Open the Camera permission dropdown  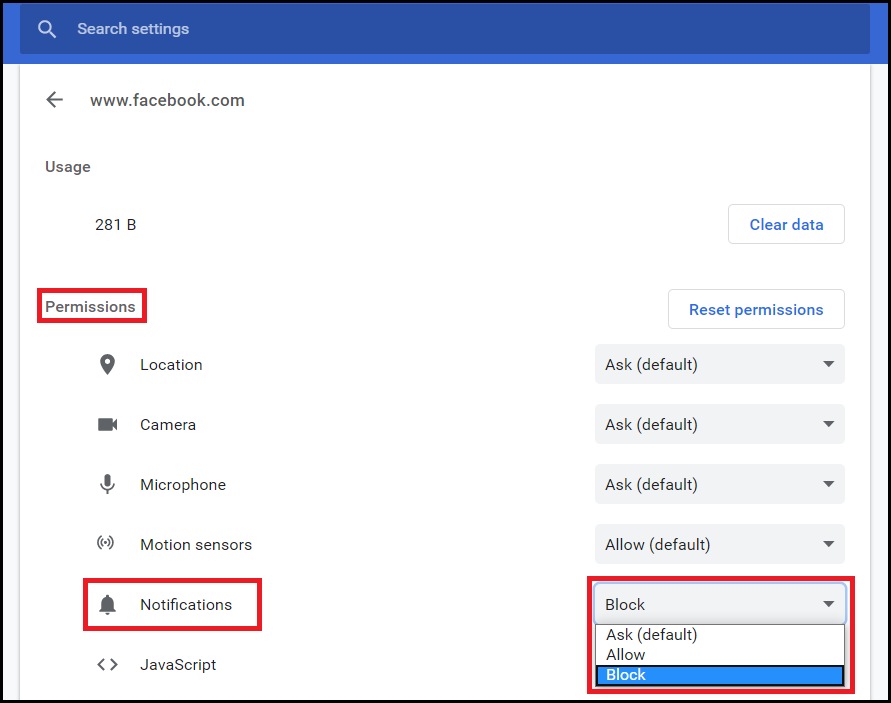coord(719,425)
